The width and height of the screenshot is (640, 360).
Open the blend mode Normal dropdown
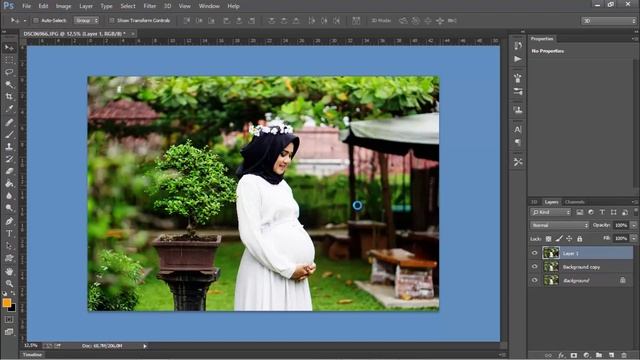click(x=559, y=225)
